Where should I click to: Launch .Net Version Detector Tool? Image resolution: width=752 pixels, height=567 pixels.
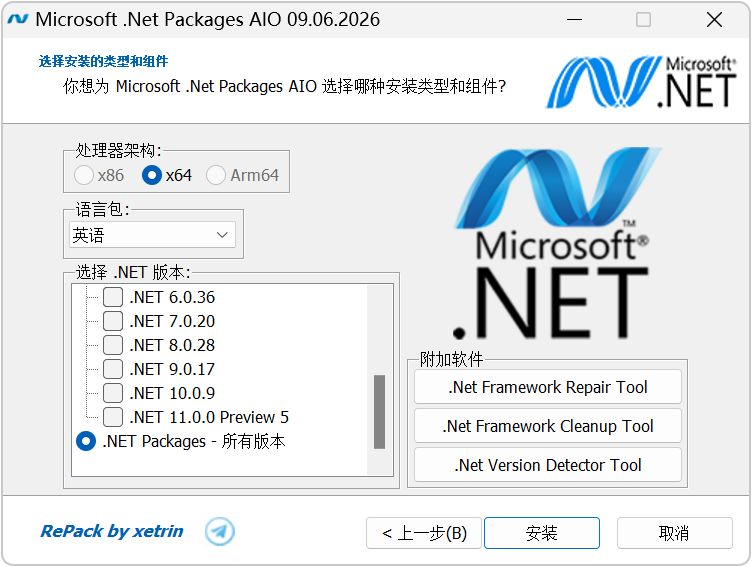click(x=548, y=465)
